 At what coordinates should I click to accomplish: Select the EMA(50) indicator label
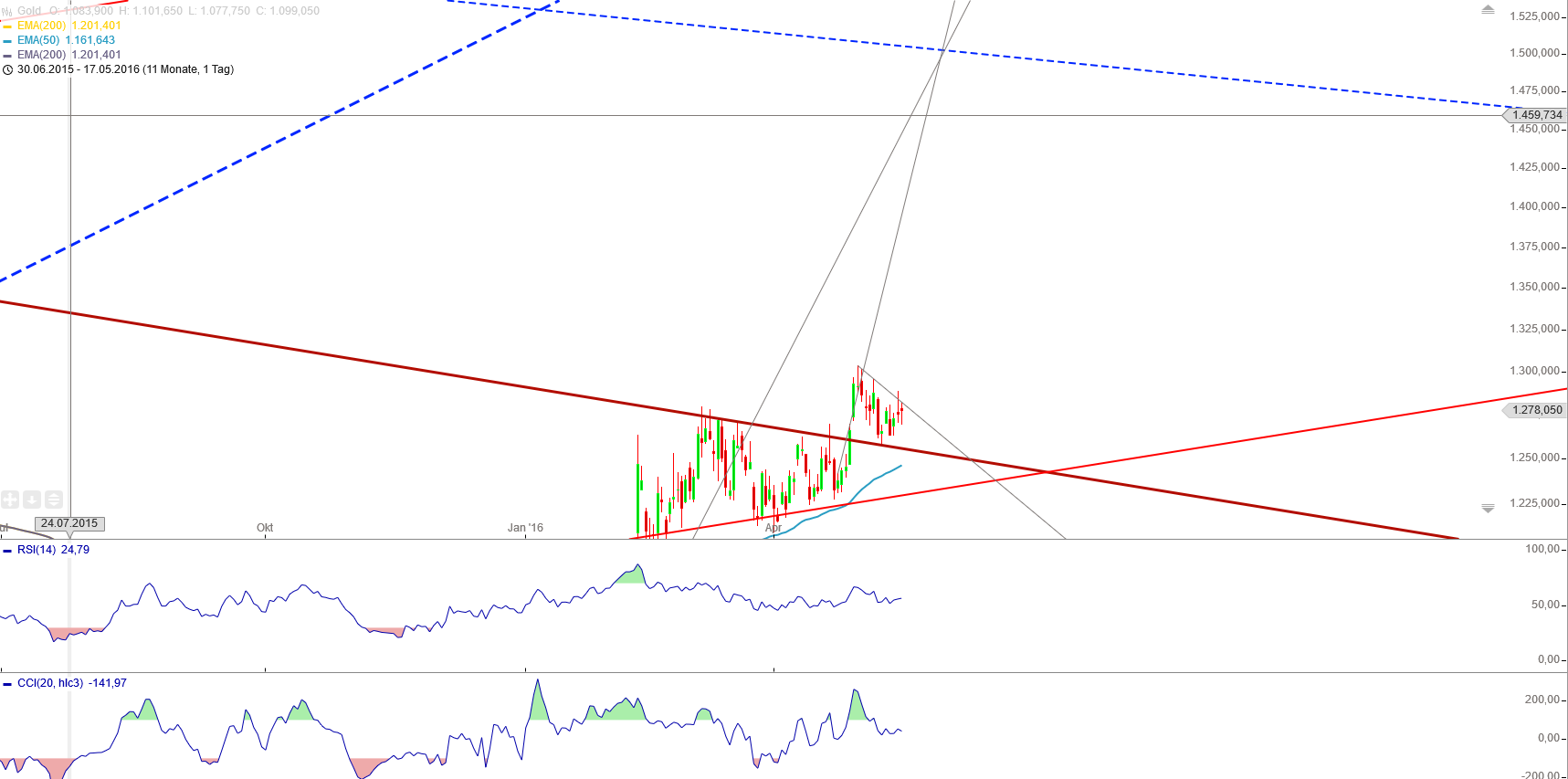pos(38,40)
